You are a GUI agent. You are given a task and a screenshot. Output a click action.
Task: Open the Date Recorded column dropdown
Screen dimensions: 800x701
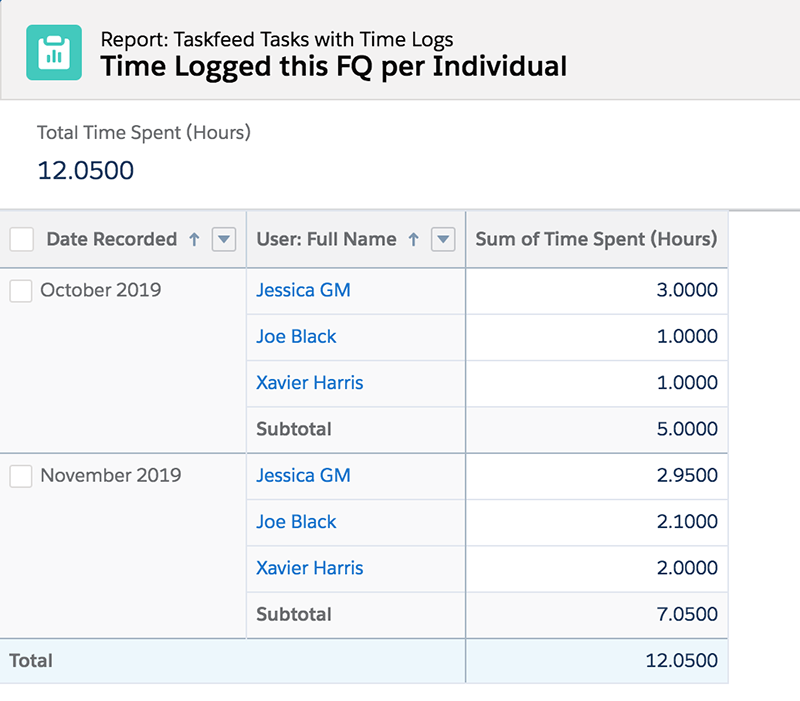(x=225, y=239)
